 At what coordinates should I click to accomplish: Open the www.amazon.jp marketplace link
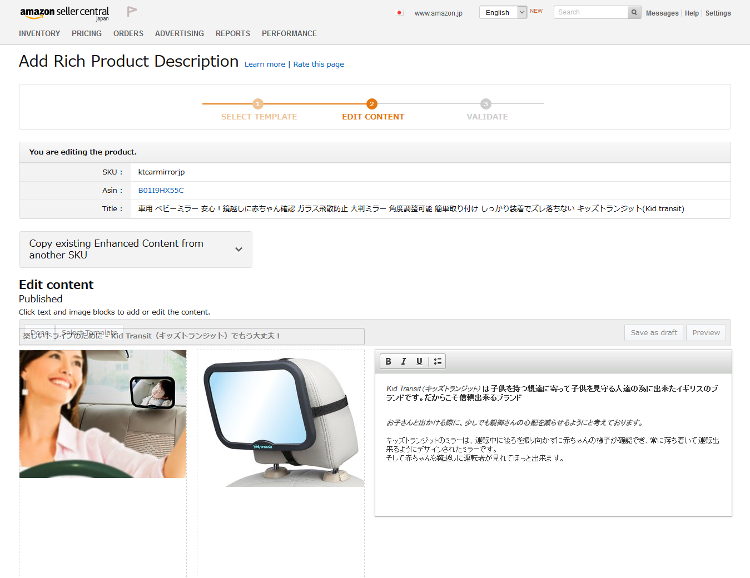tap(438, 13)
